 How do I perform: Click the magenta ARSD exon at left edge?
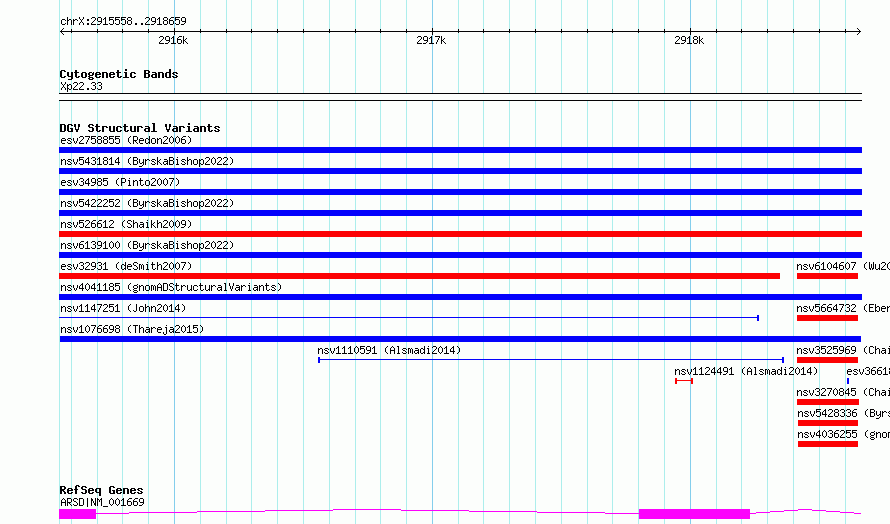(x=77, y=514)
